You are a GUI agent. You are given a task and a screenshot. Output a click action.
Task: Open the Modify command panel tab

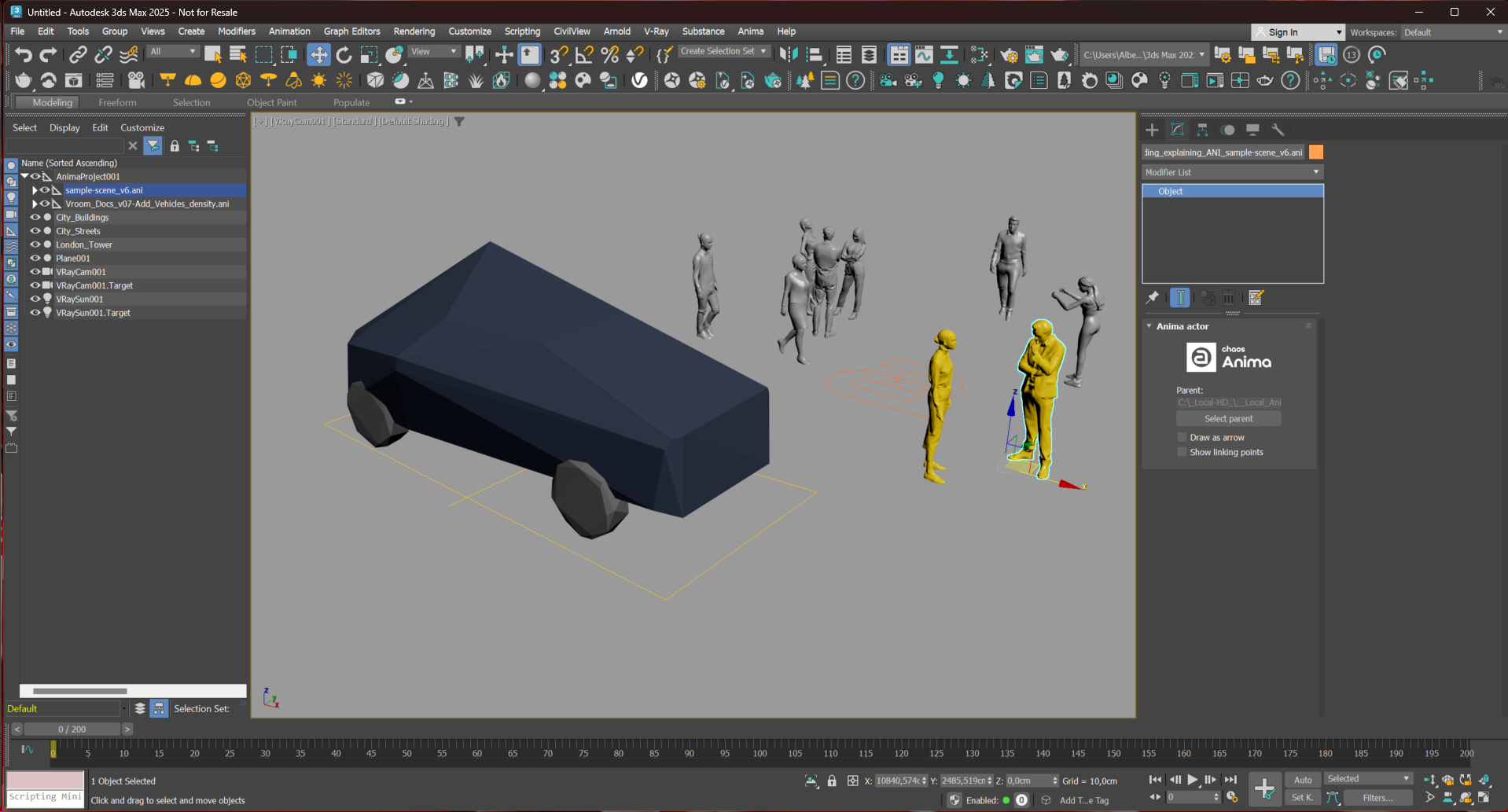(x=1177, y=130)
